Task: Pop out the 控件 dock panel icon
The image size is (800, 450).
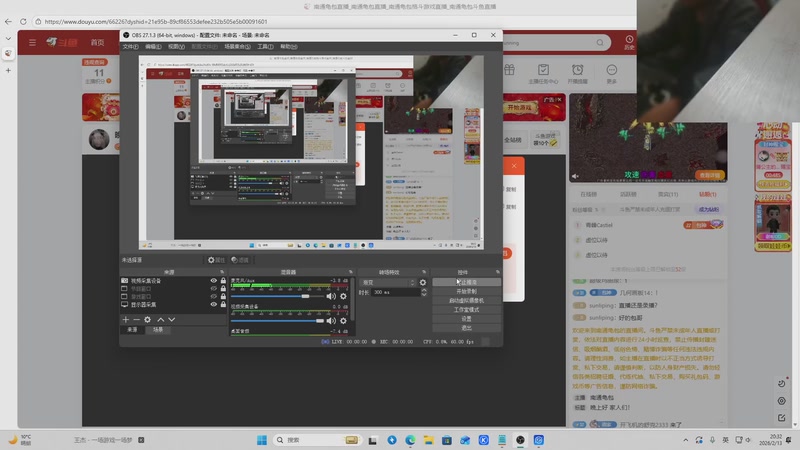Action: 497,272
